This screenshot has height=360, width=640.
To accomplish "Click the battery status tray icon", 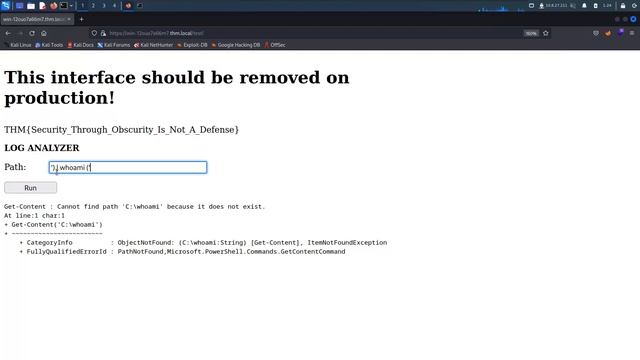I will (596, 6).
